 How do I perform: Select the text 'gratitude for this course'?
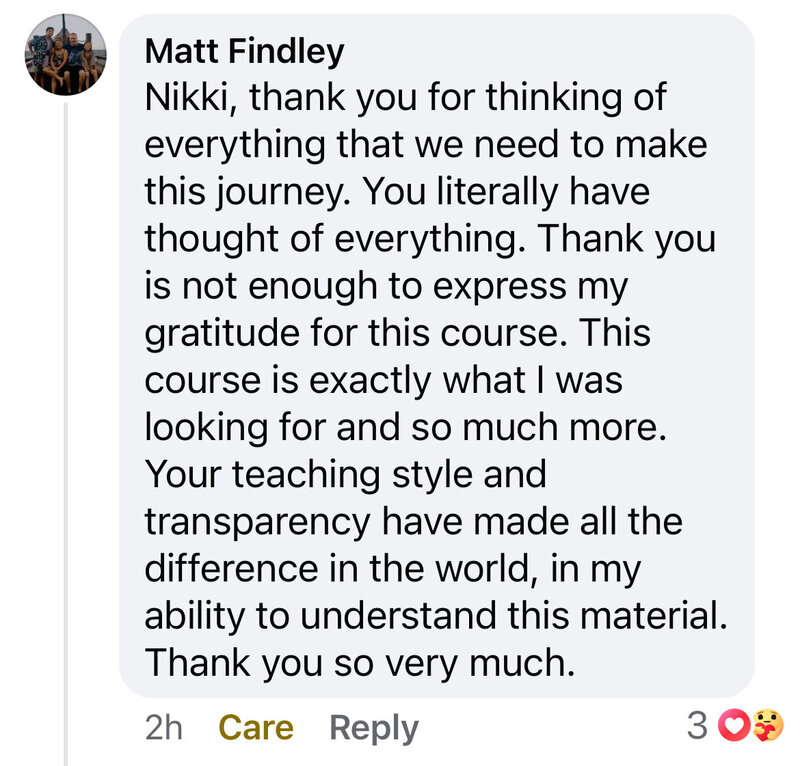coord(351,334)
